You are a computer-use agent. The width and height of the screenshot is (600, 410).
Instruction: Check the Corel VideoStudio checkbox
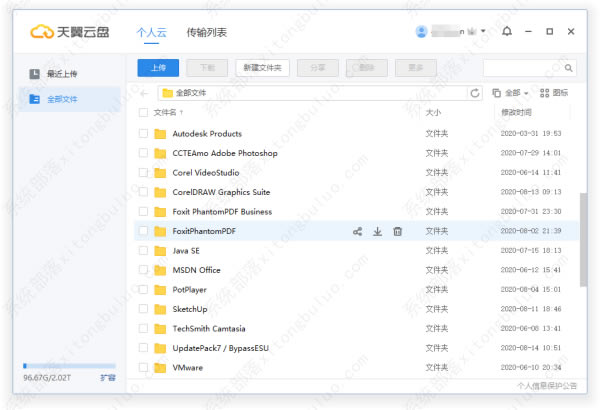tap(143, 172)
